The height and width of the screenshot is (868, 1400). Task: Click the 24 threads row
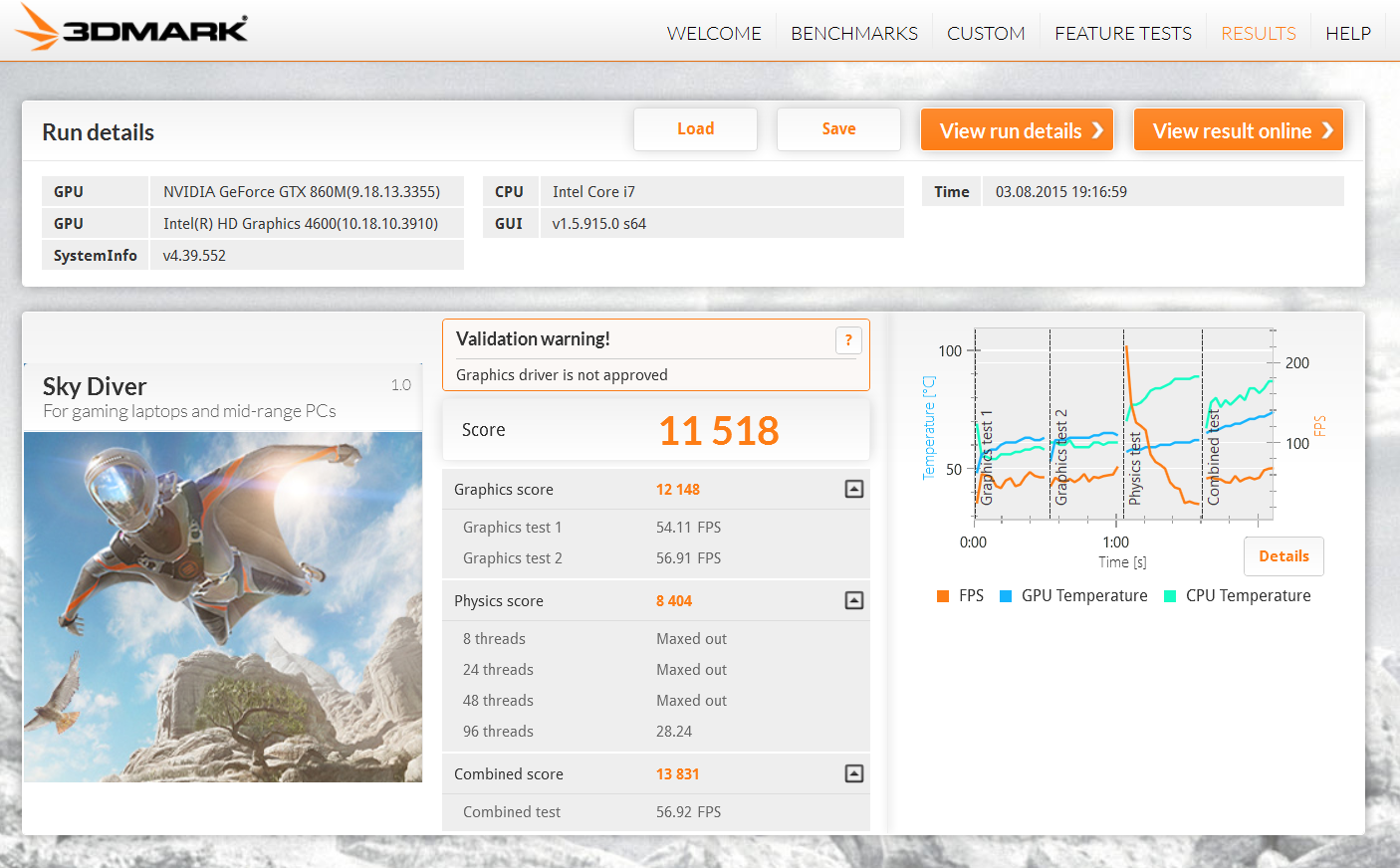pos(656,670)
